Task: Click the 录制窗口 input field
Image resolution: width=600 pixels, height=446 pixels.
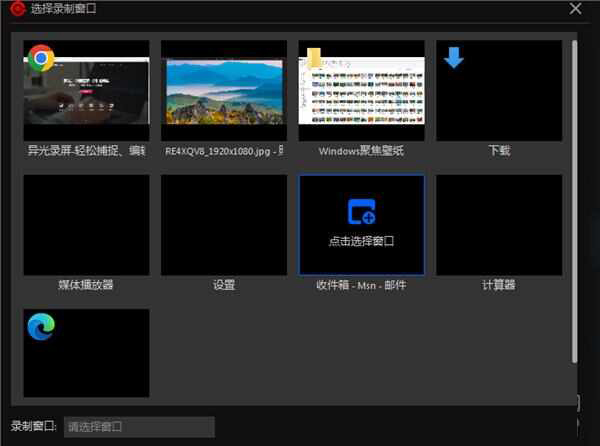Action: [x=139, y=427]
